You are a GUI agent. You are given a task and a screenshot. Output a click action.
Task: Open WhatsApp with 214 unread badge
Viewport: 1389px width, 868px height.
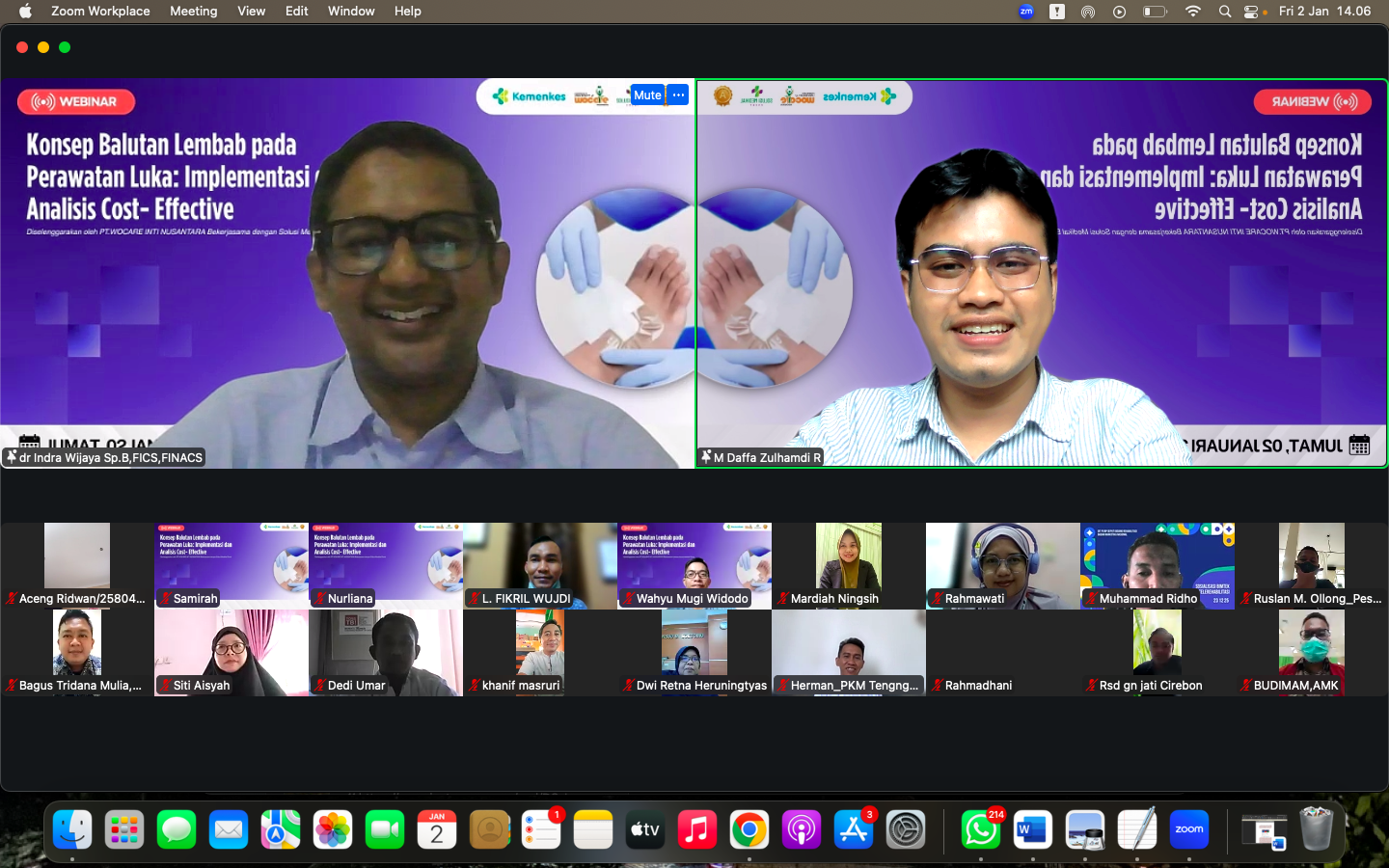click(x=980, y=829)
